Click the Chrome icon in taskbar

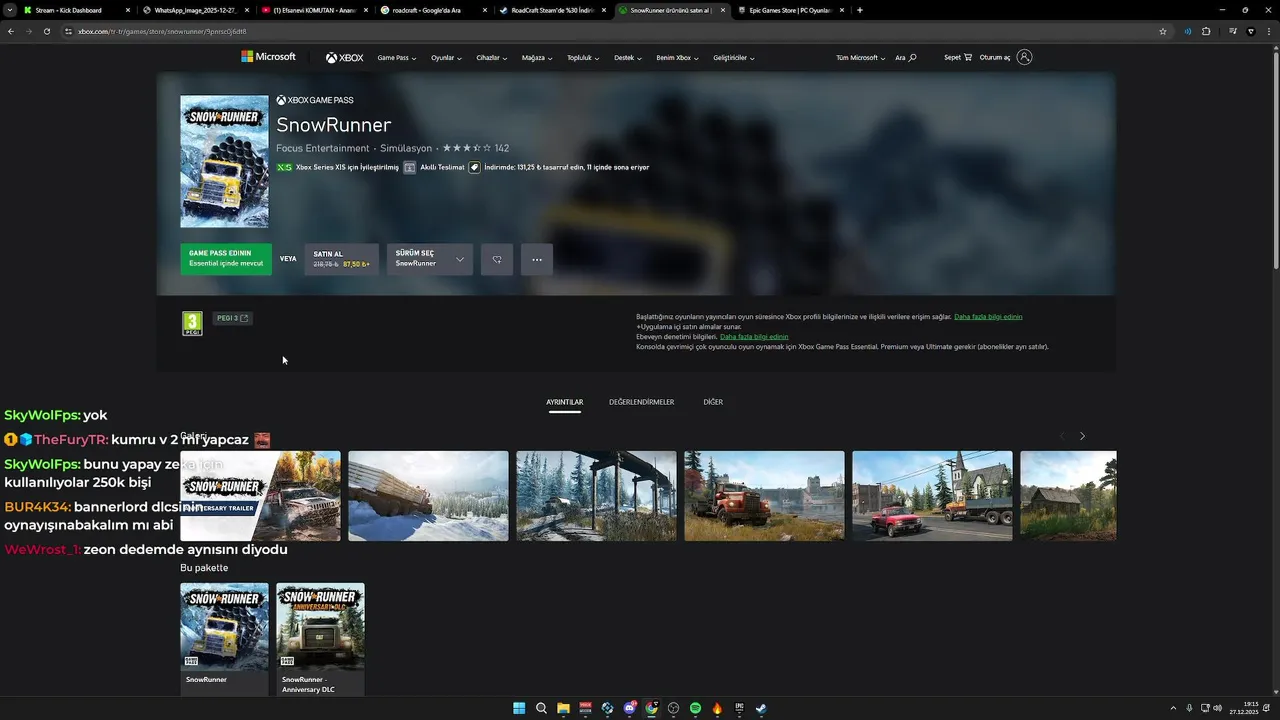(651, 708)
